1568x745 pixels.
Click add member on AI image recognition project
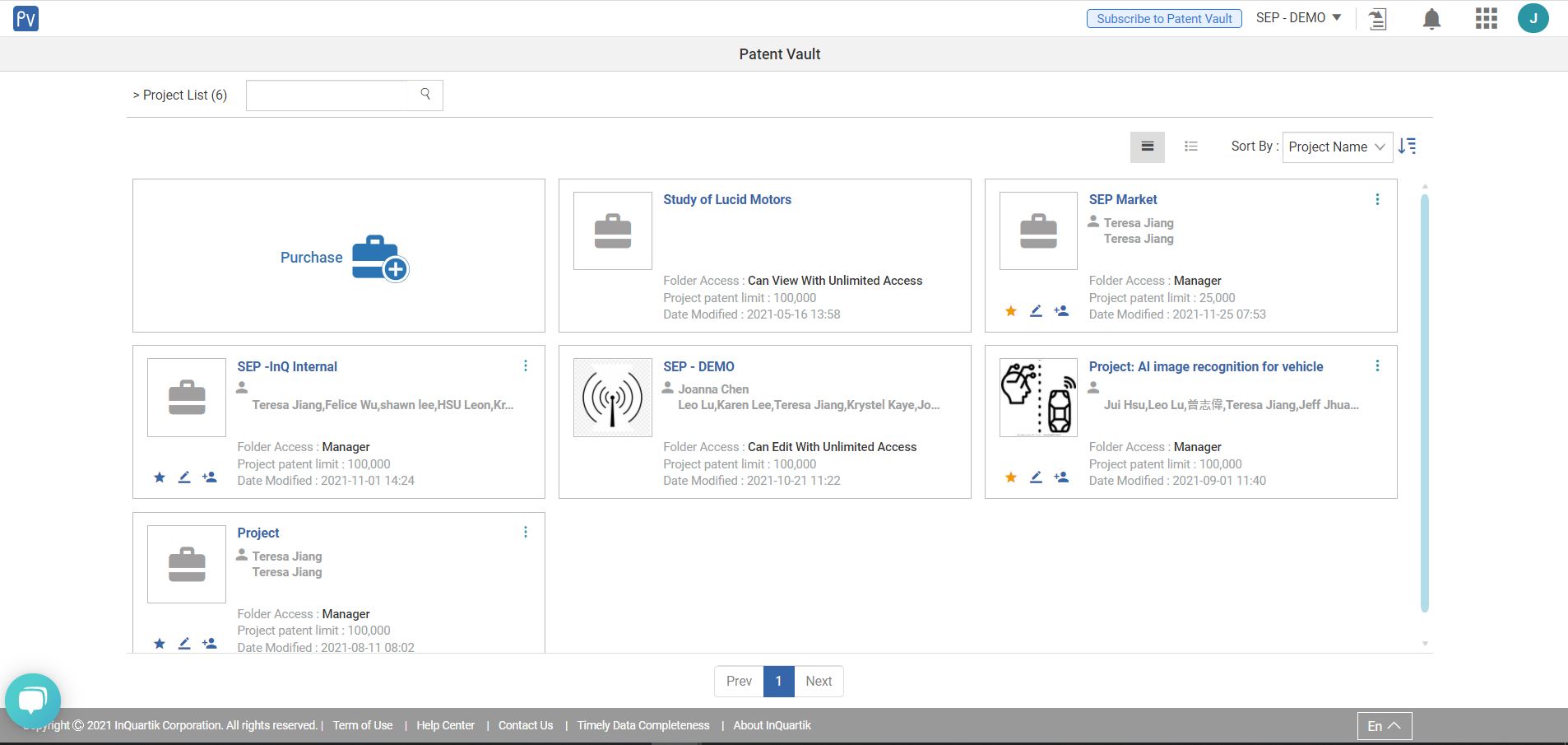click(x=1061, y=477)
